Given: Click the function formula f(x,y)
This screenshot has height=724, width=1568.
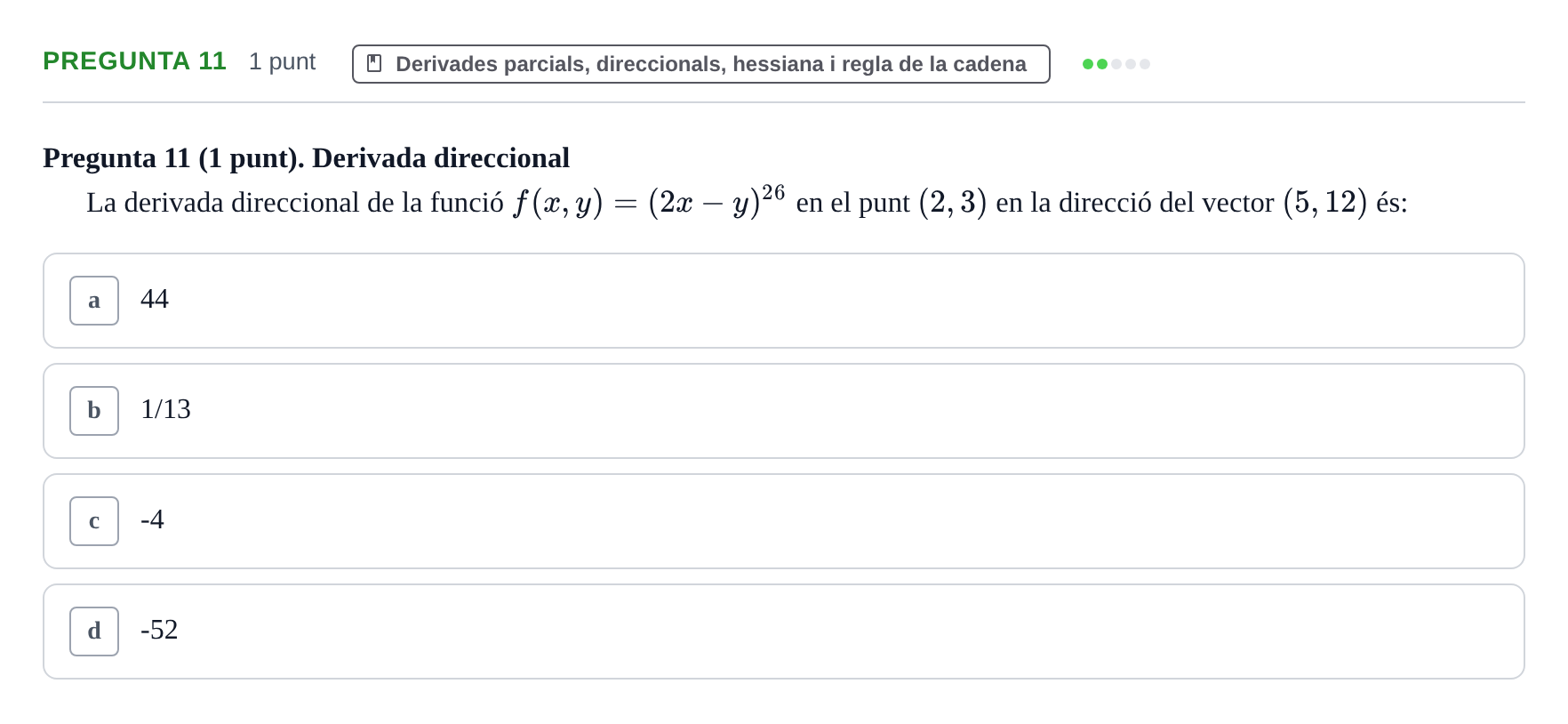Looking at the screenshot, I should [x=649, y=202].
